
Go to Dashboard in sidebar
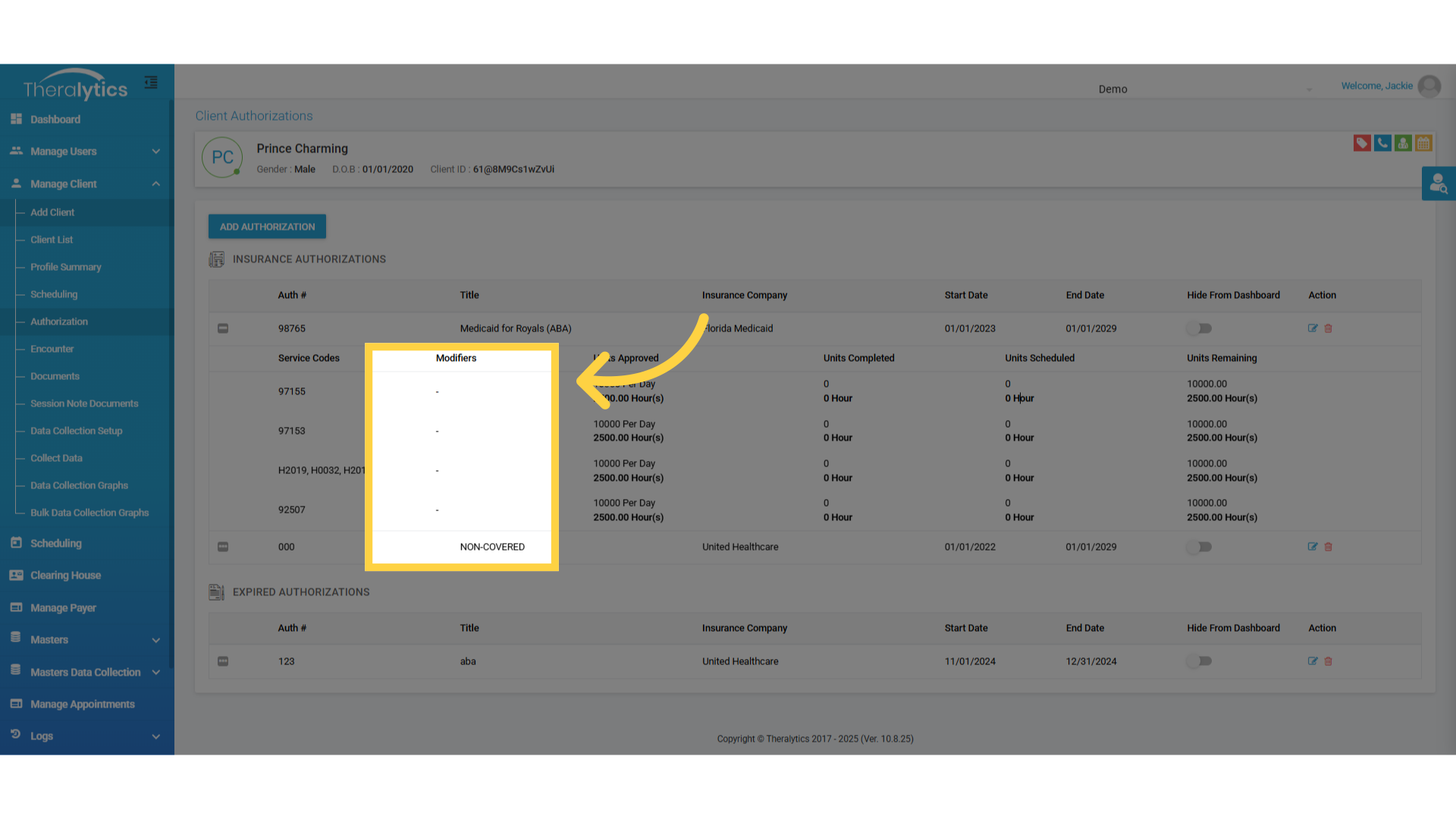point(55,120)
